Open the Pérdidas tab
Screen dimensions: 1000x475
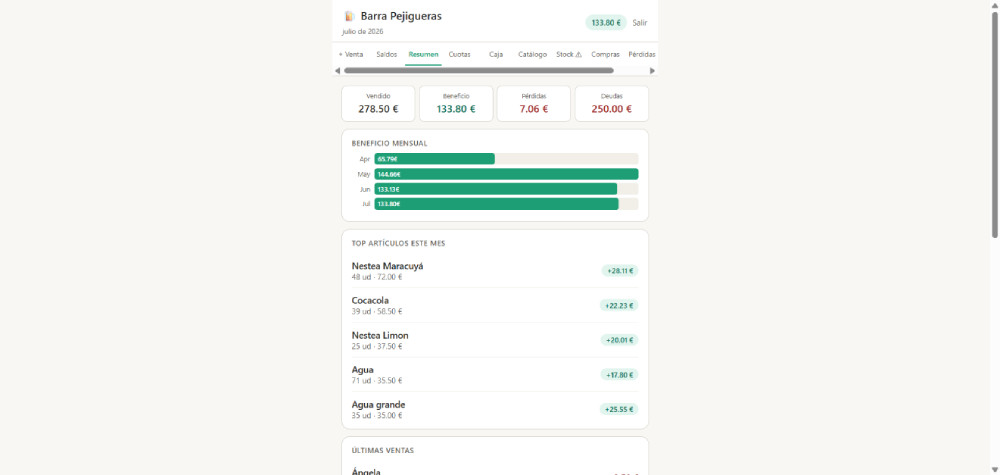pyautogui.click(x=642, y=55)
